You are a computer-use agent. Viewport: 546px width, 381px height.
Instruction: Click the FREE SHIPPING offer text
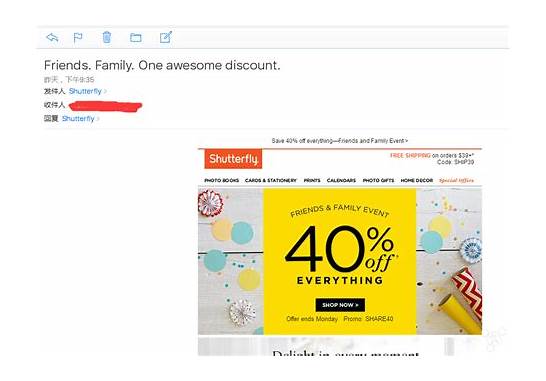410,155
